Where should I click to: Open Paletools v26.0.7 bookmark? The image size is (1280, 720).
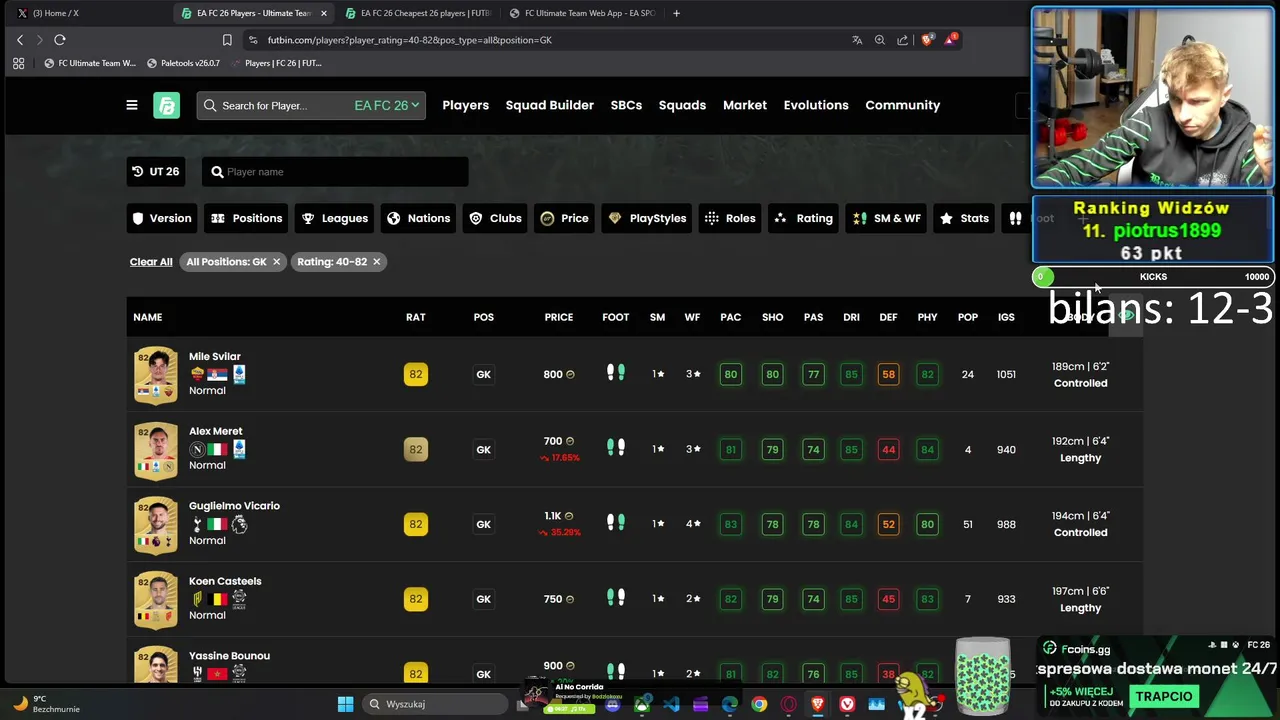click(x=183, y=63)
